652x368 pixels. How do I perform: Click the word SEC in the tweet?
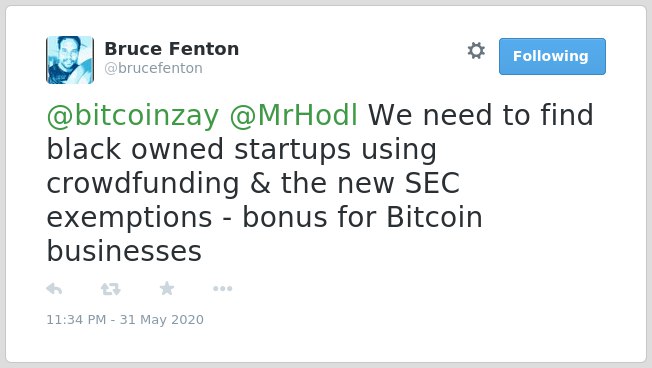point(432,183)
